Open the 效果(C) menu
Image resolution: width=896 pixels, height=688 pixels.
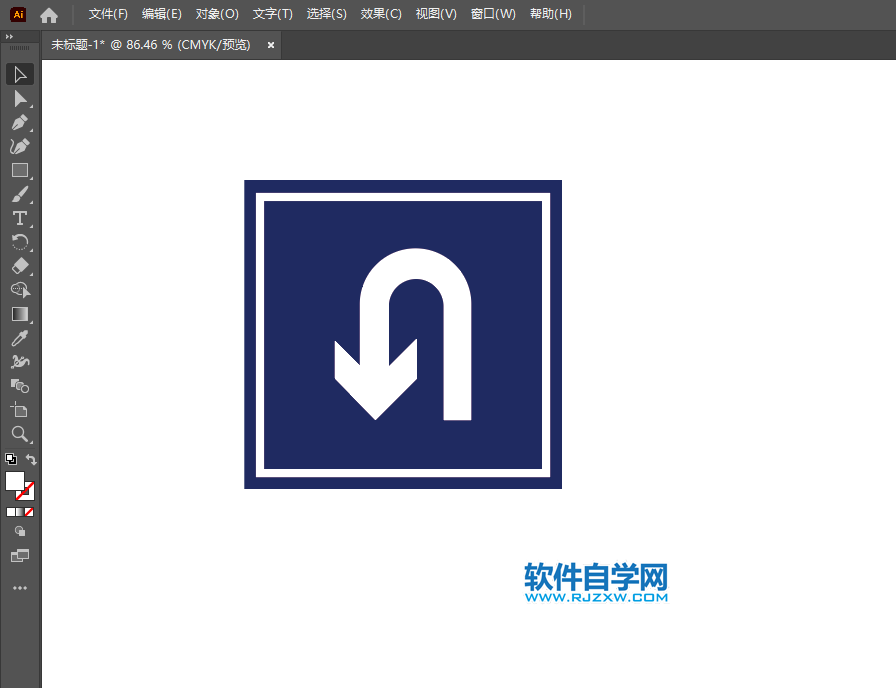(380, 14)
